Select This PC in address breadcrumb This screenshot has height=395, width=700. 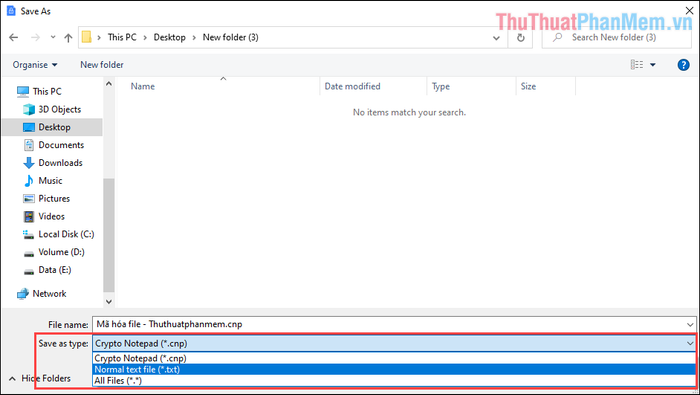click(x=122, y=37)
